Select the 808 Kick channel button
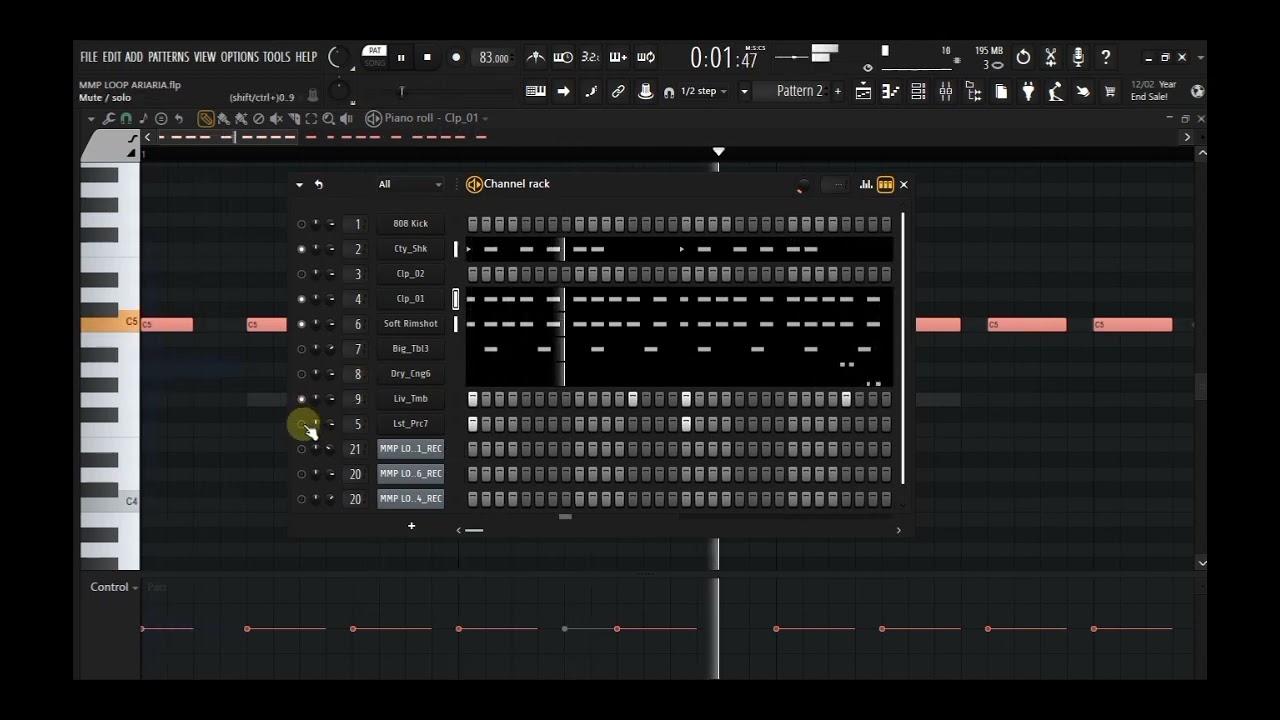This screenshot has height=720, width=1280. (410, 224)
